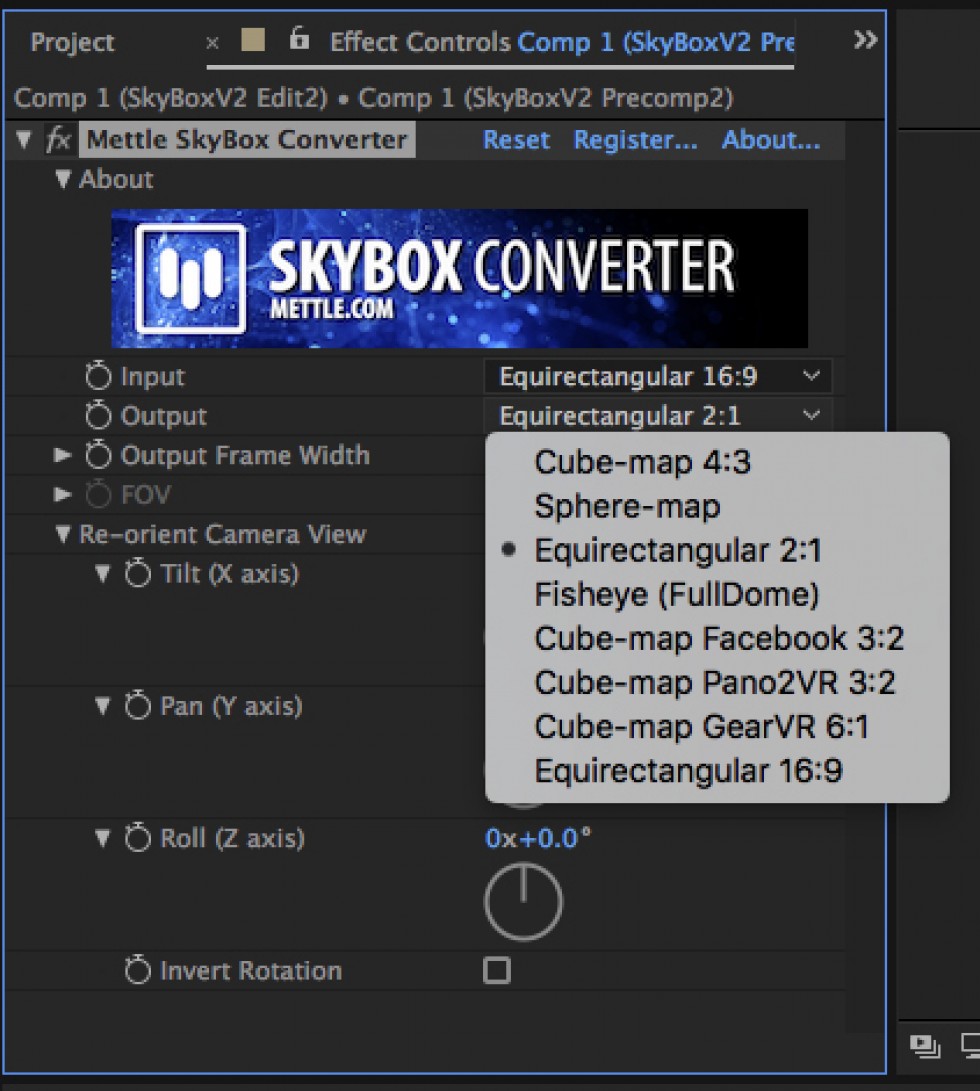980x1091 pixels.
Task: Toggle the Pan (Y axis) stopwatch
Action: coord(137,706)
